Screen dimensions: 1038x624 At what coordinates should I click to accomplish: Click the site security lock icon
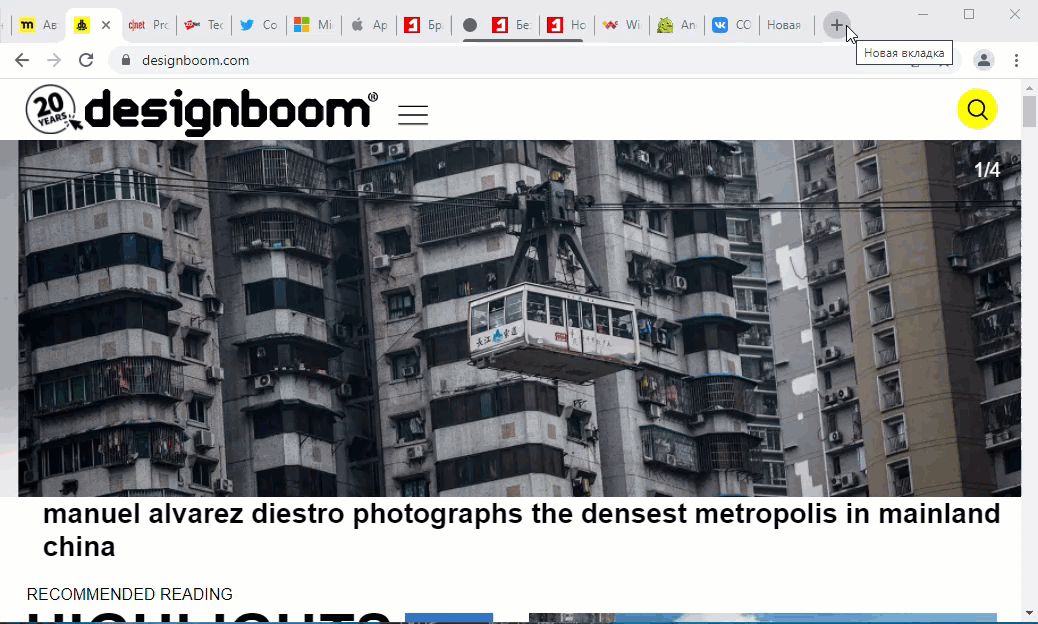point(126,60)
